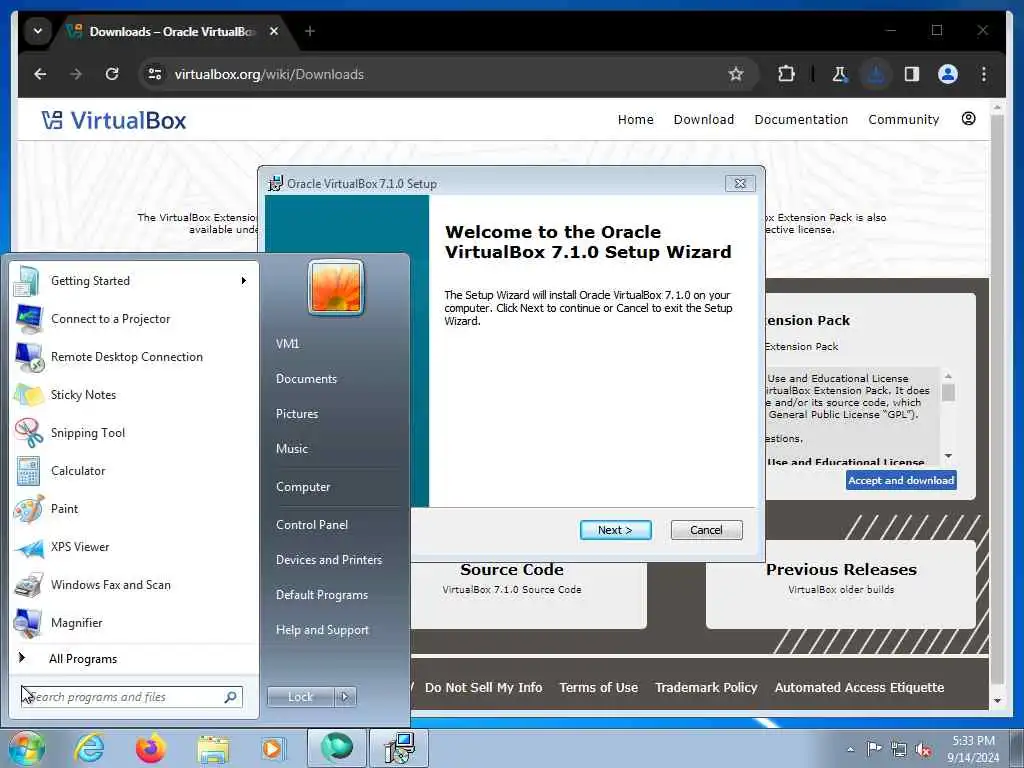Go back in the browser

coord(40,74)
